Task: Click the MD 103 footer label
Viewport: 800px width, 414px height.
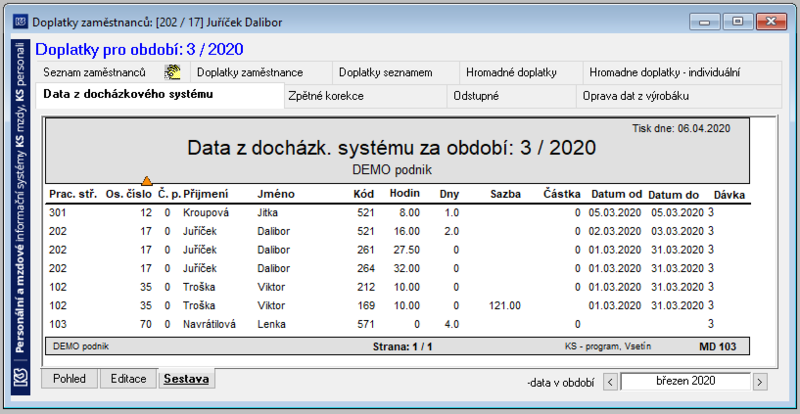Action: tap(717, 347)
